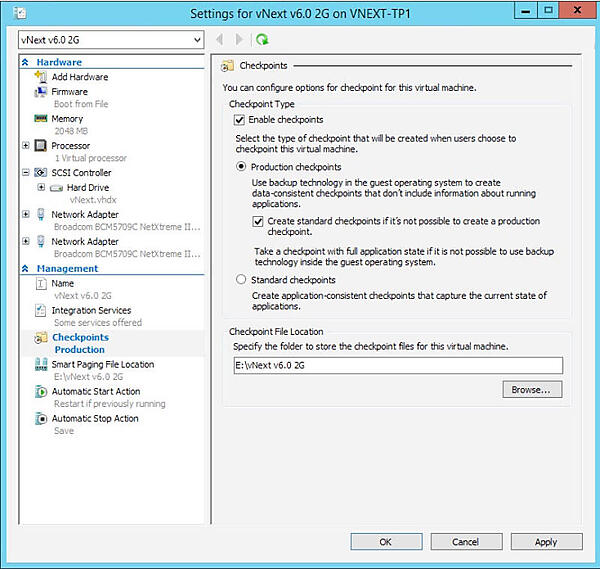Minimize the Settings window
Viewport: 600px width, 569px height.
[x=526, y=10]
